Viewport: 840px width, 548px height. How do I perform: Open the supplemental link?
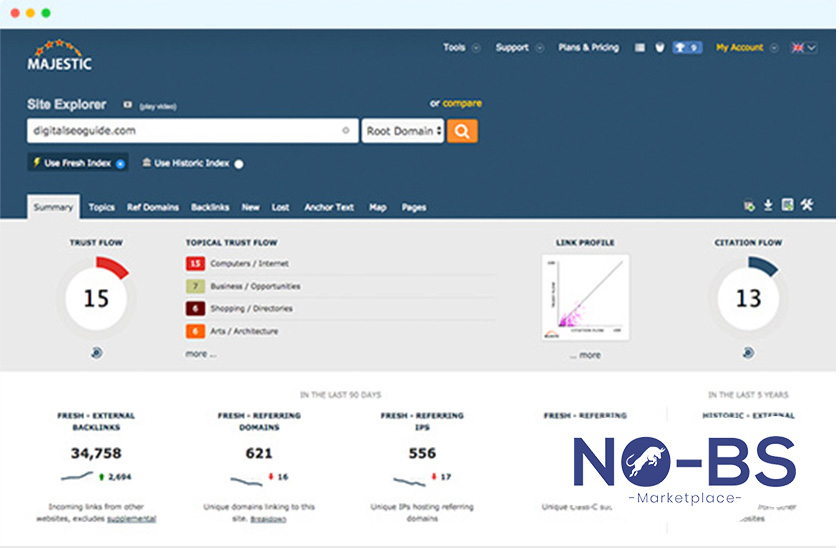point(131,519)
